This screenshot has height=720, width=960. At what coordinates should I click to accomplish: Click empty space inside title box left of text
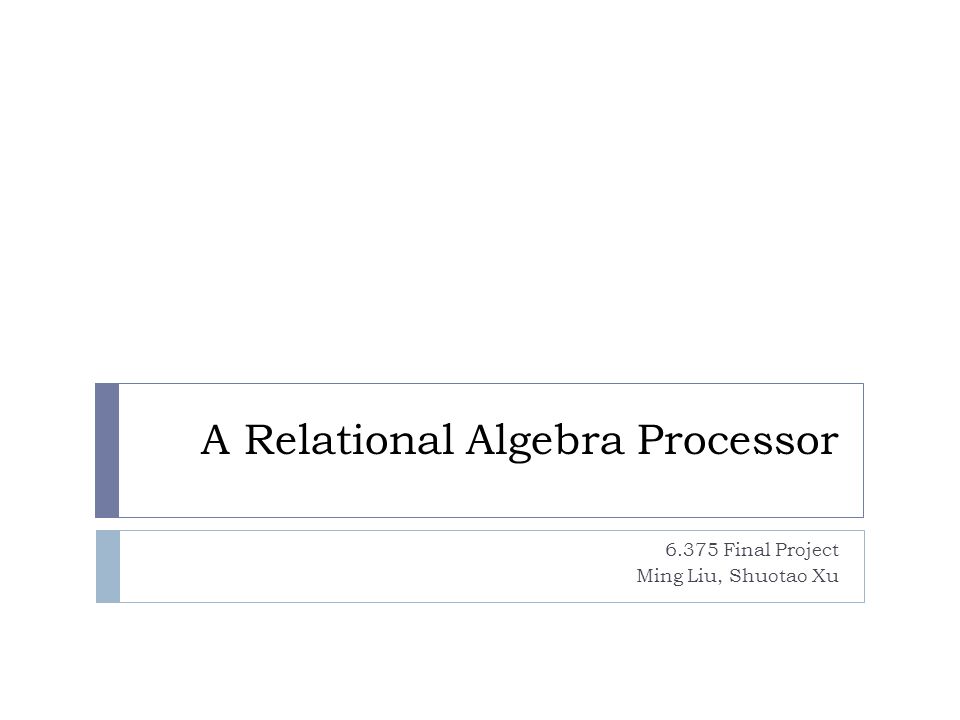[x=159, y=450]
